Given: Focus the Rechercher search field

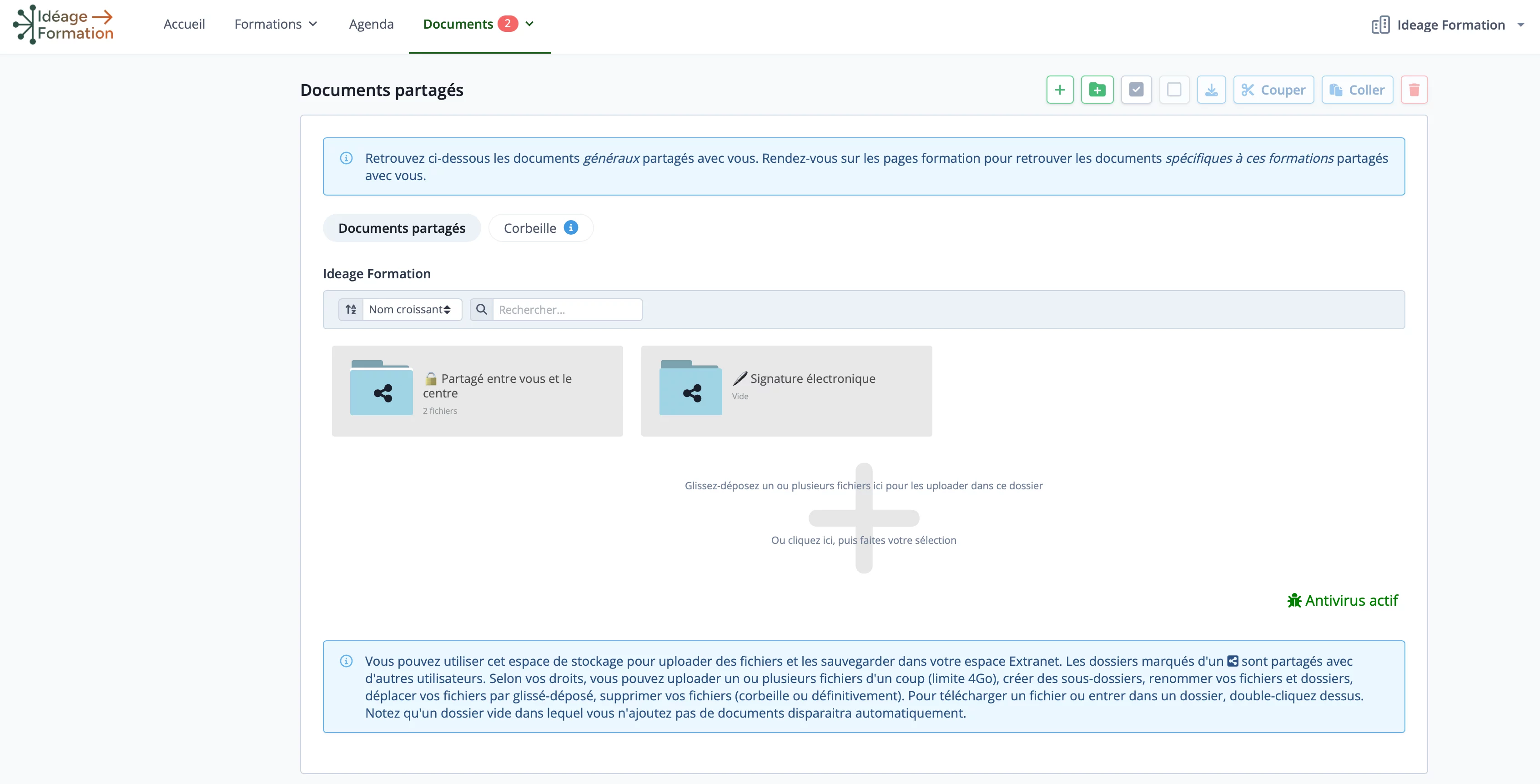Looking at the screenshot, I should click(x=567, y=310).
